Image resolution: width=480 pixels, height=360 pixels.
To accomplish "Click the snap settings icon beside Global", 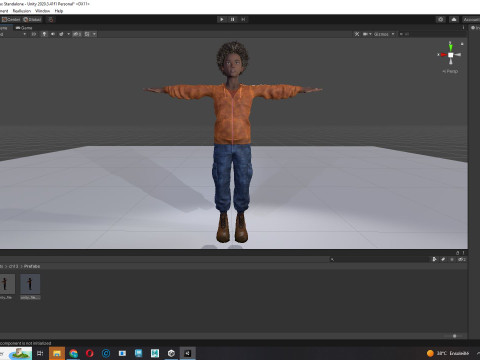I will [51, 20].
